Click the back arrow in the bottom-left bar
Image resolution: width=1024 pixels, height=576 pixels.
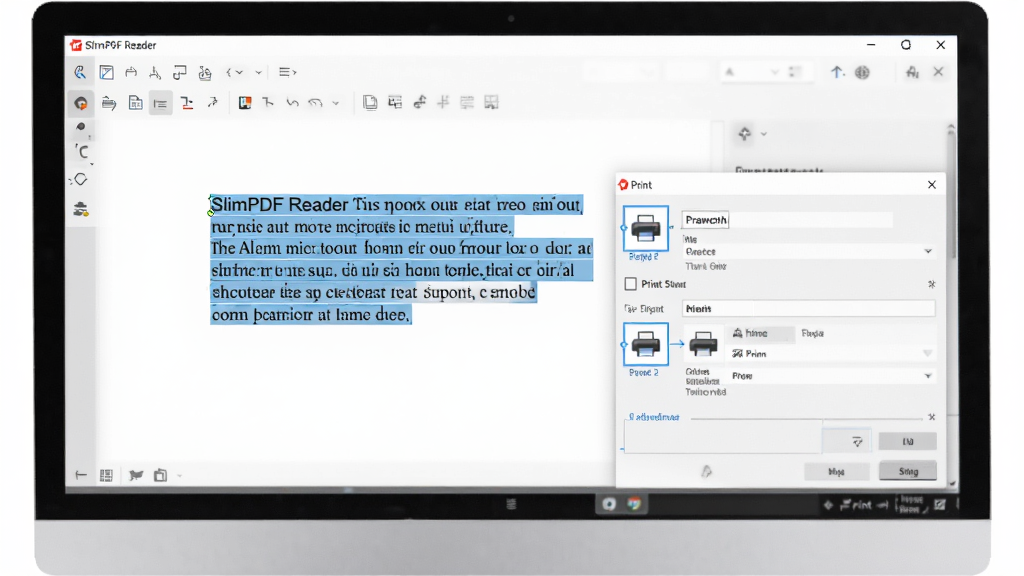pos(81,475)
